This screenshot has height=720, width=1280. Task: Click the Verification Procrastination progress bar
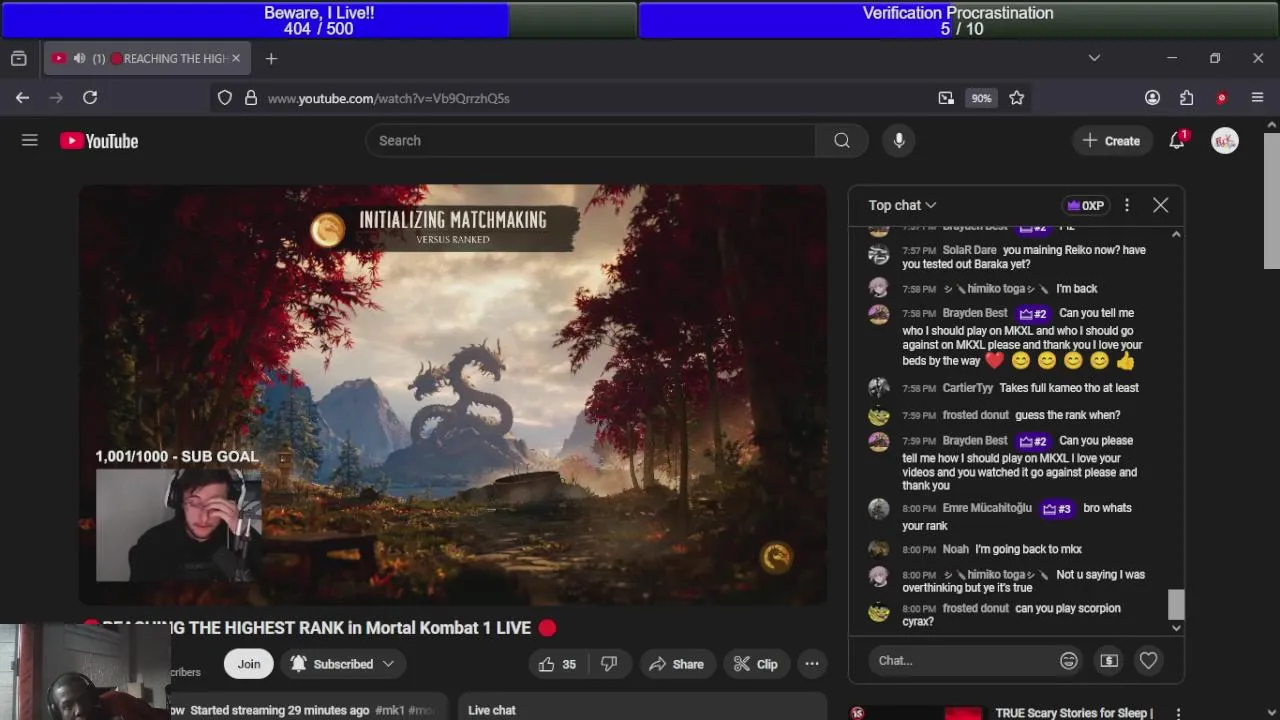[x=958, y=20]
